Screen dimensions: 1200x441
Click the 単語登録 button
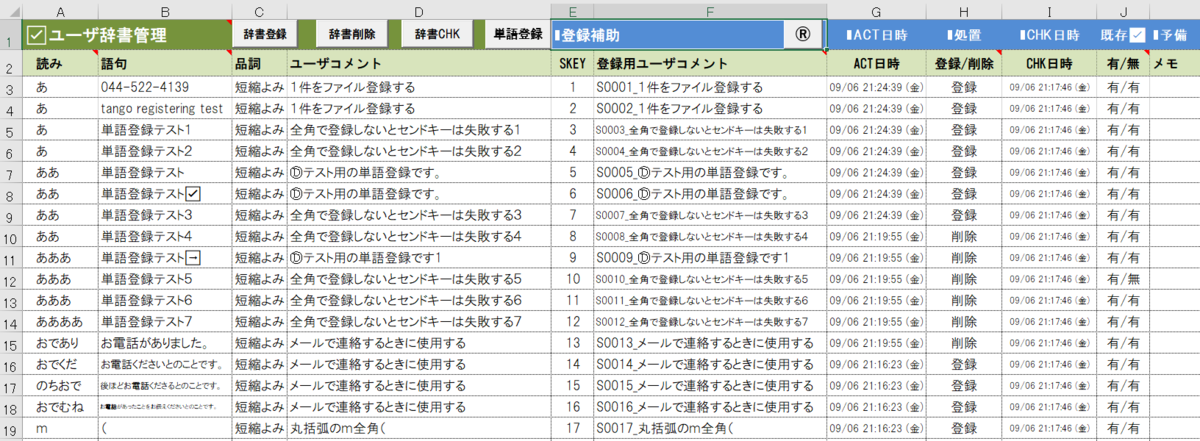point(518,34)
